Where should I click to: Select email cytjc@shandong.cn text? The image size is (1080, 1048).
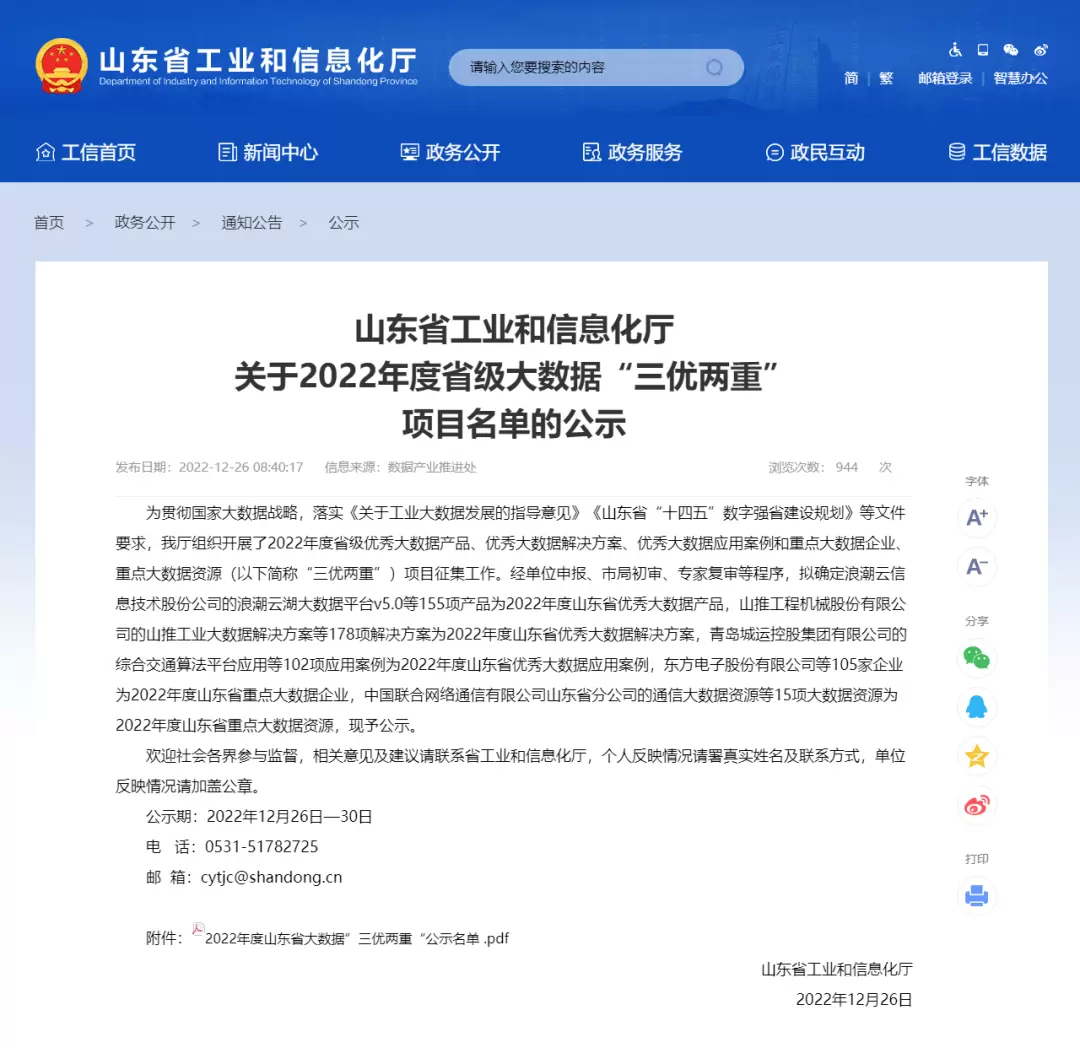tap(271, 877)
